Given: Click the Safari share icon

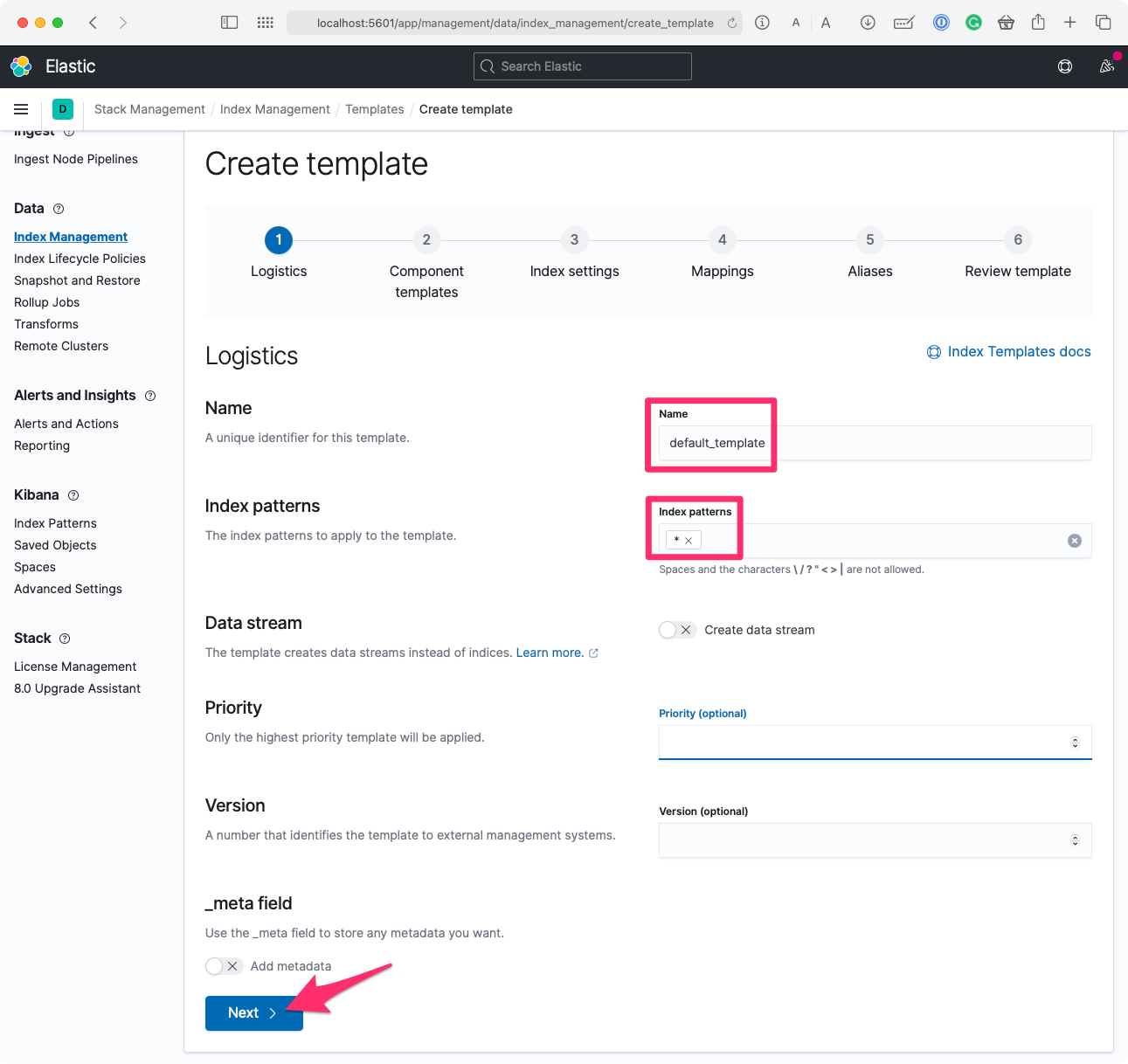Looking at the screenshot, I should coord(1038,23).
